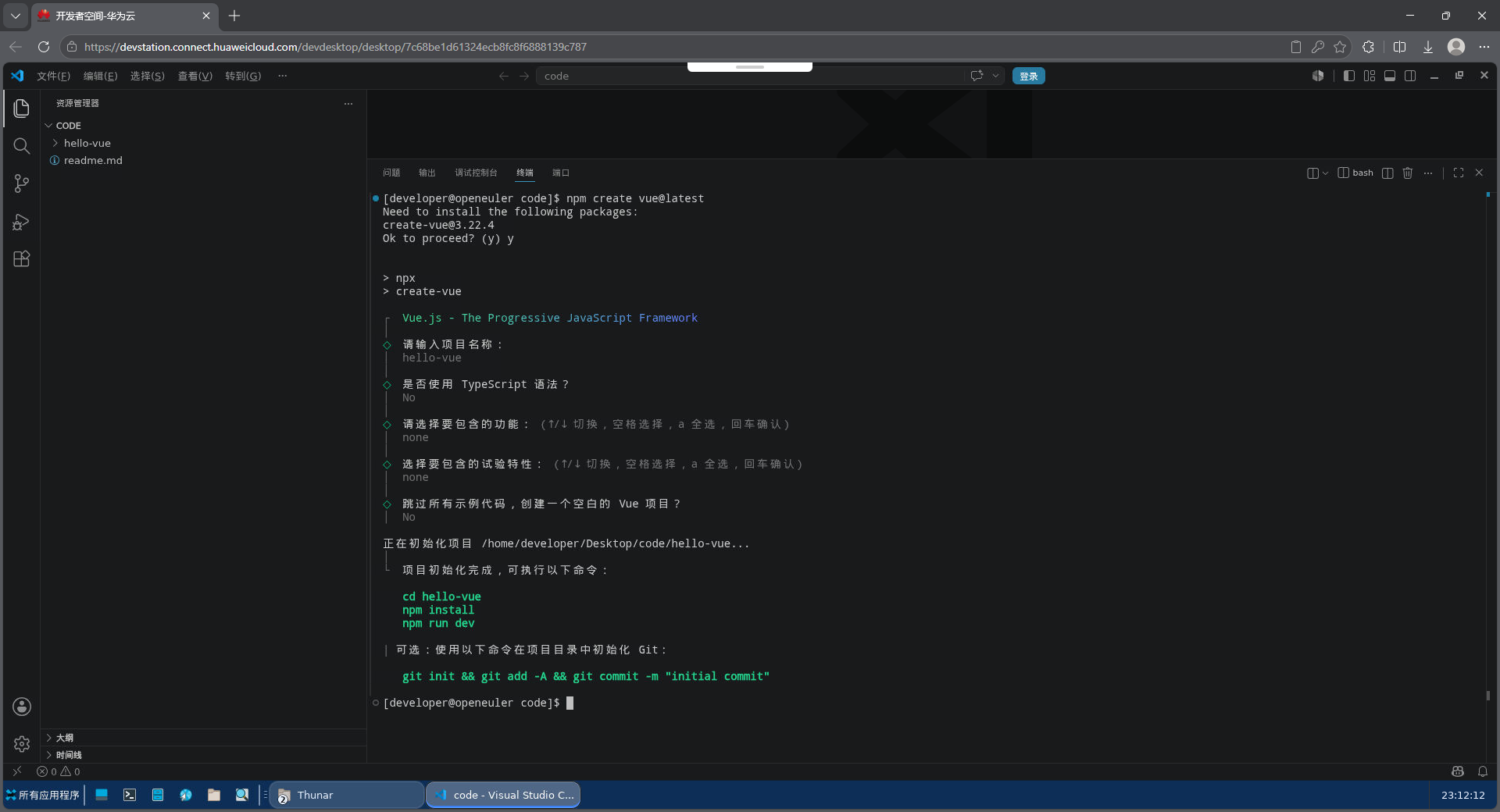The image size is (1500, 812).
Task: Open terminal panel more actions menu
Action: tap(1428, 173)
